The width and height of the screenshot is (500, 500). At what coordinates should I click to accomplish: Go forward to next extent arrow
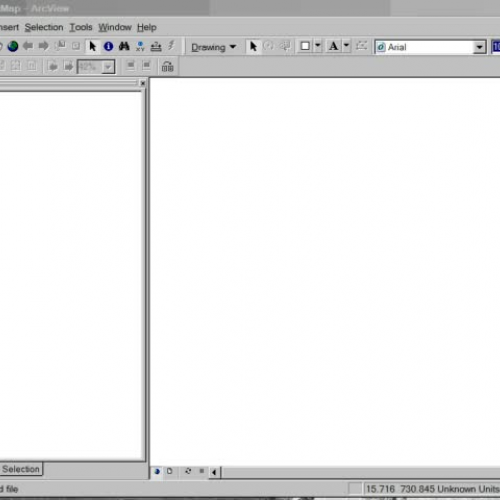point(43,46)
